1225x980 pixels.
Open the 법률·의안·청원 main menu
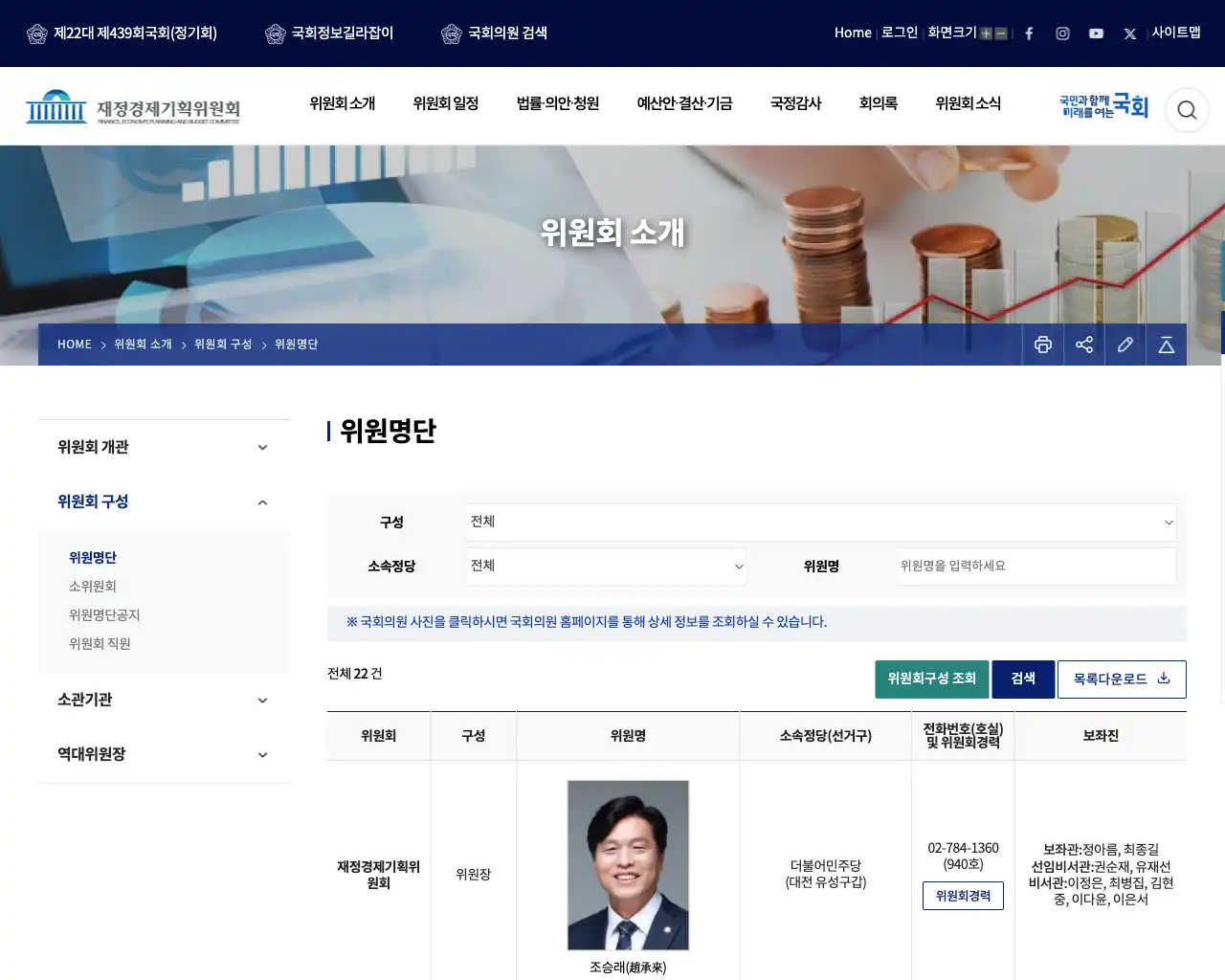(558, 103)
